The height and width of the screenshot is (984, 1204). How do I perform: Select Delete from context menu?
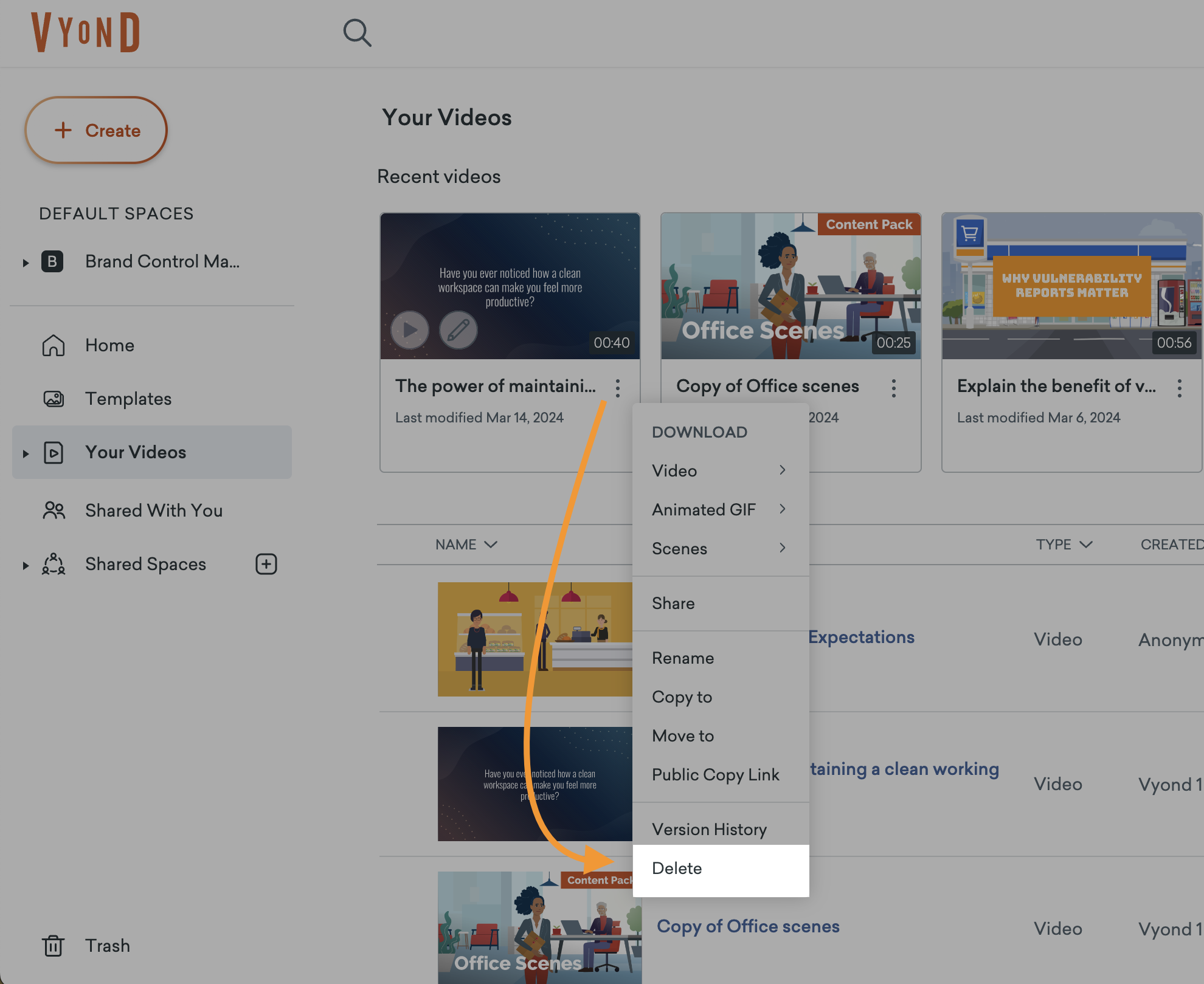pyautogui.click(x=721, y=870)
